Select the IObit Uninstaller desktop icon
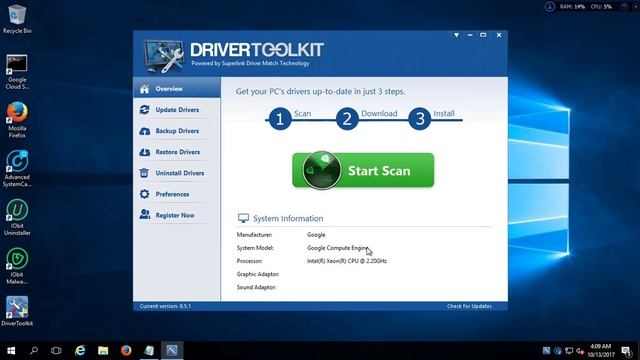 click(x=17, y=217)
